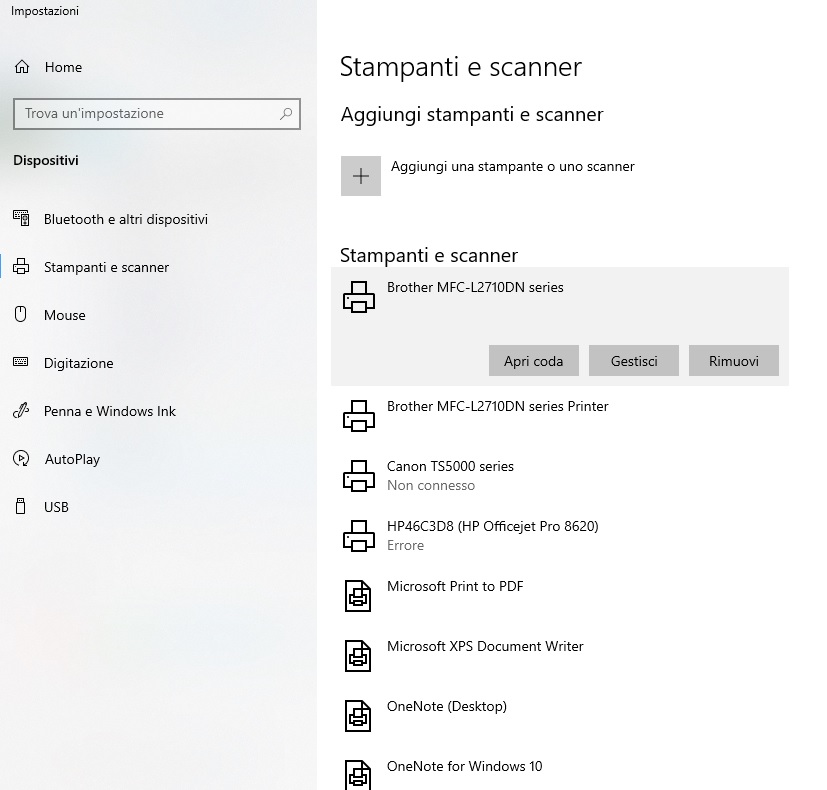Click icon of Brother MFC-L2710DN series Printer
This screenshot has width=827, height=790.
(359, 416)
